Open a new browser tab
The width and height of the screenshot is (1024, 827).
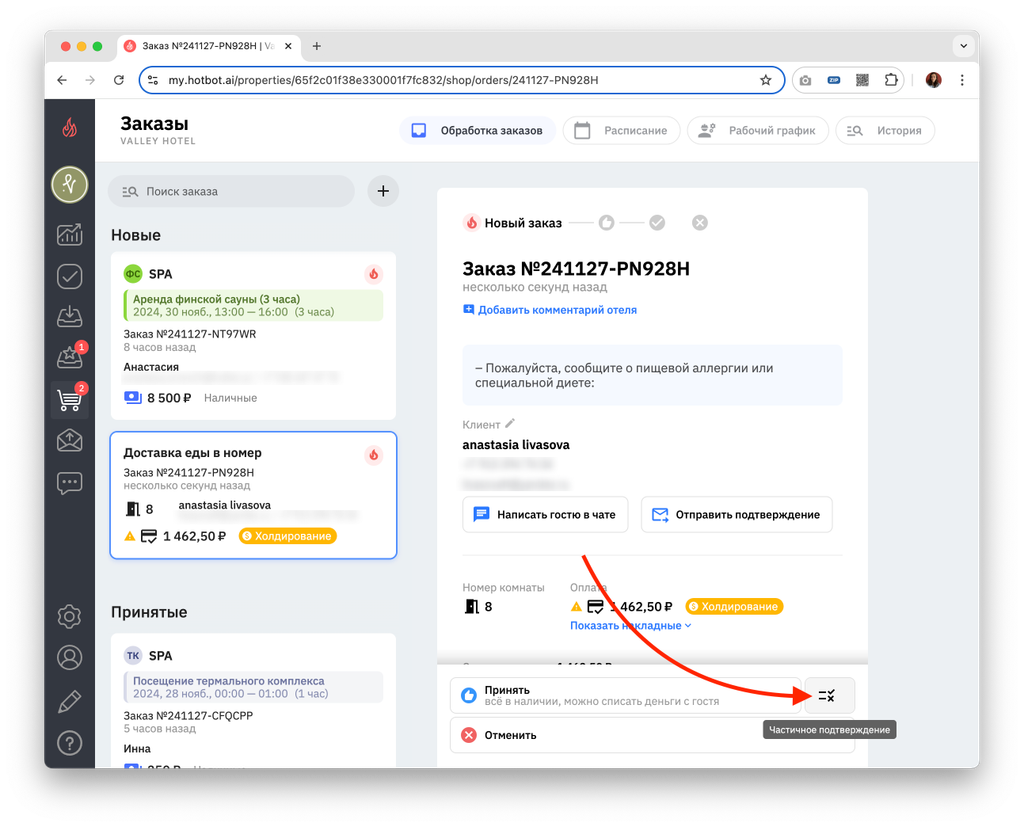click(x=317, y=46)
